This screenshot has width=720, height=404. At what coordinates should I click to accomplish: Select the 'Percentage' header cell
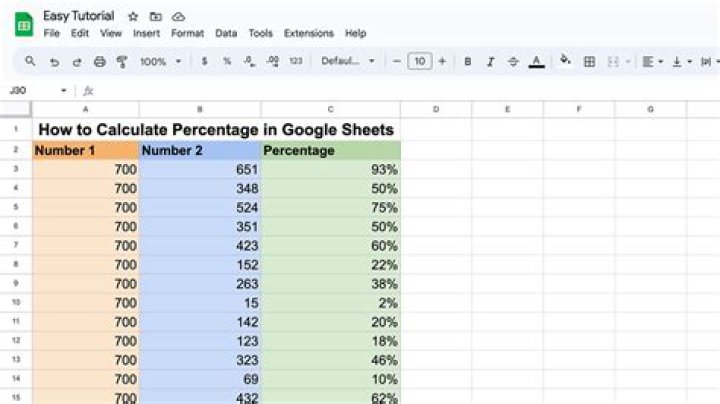click(x=331, y=151)
